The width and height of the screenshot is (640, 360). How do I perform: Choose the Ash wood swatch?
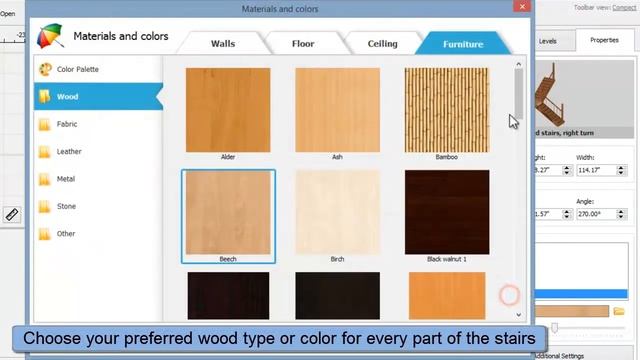coord(337,110)
